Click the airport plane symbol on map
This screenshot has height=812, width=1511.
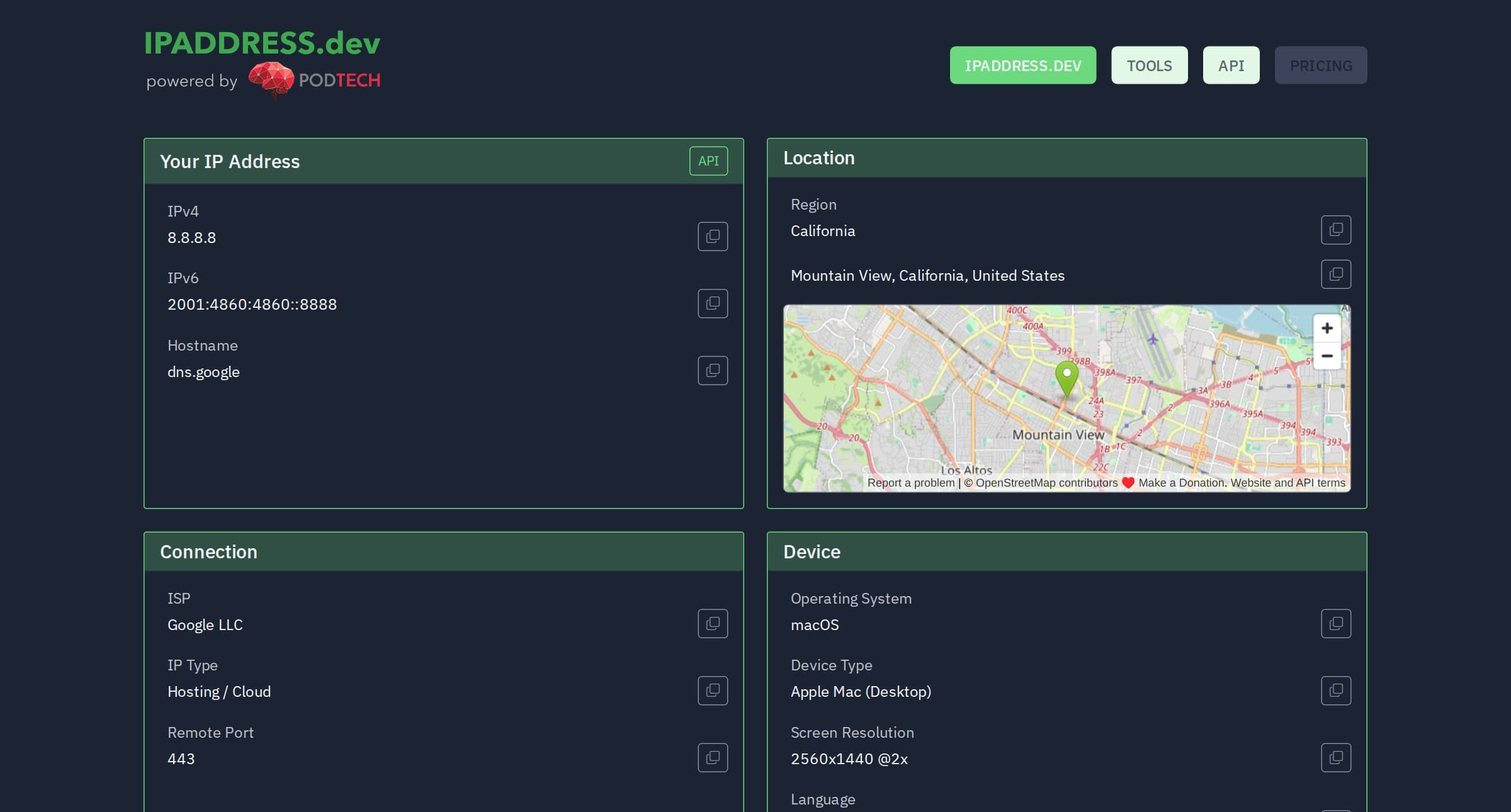tap(1153, 339)
